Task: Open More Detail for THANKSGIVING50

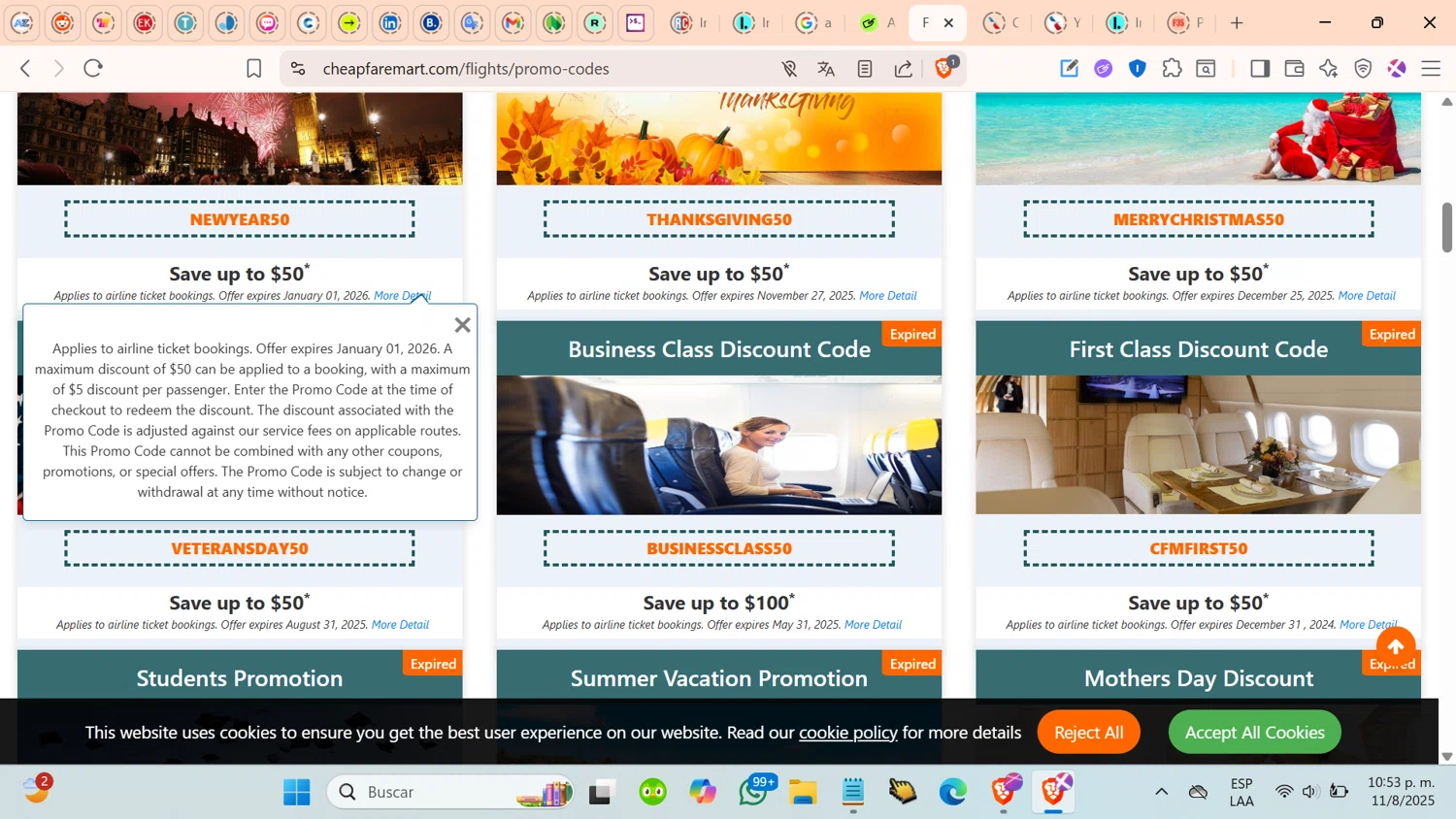Action: coord(888,296)
